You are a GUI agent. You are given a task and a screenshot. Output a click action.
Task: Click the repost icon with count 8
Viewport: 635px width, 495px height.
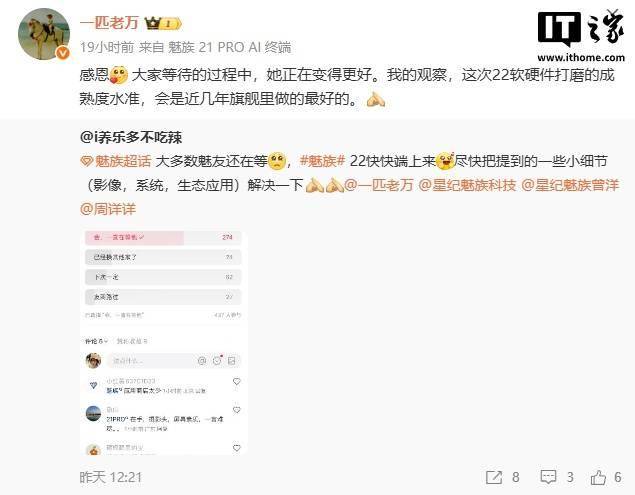(x=494, y=477)
